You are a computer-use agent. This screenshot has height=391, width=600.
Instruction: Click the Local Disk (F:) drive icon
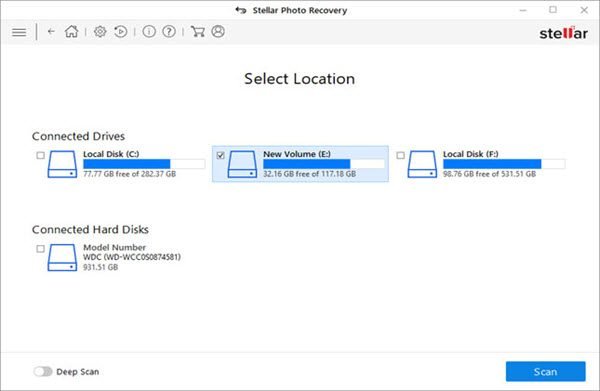coord(422,164)
